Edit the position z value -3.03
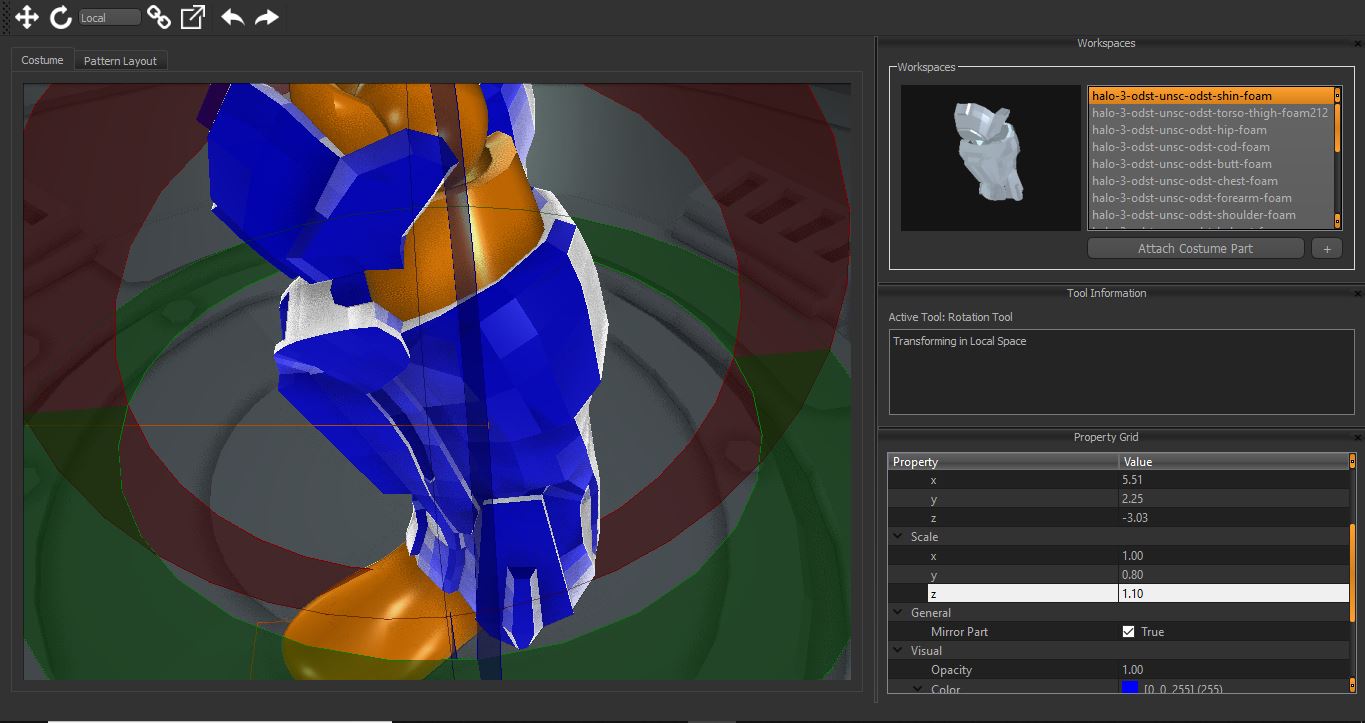Viewport: 1365px width, 723px height. 1233,518
